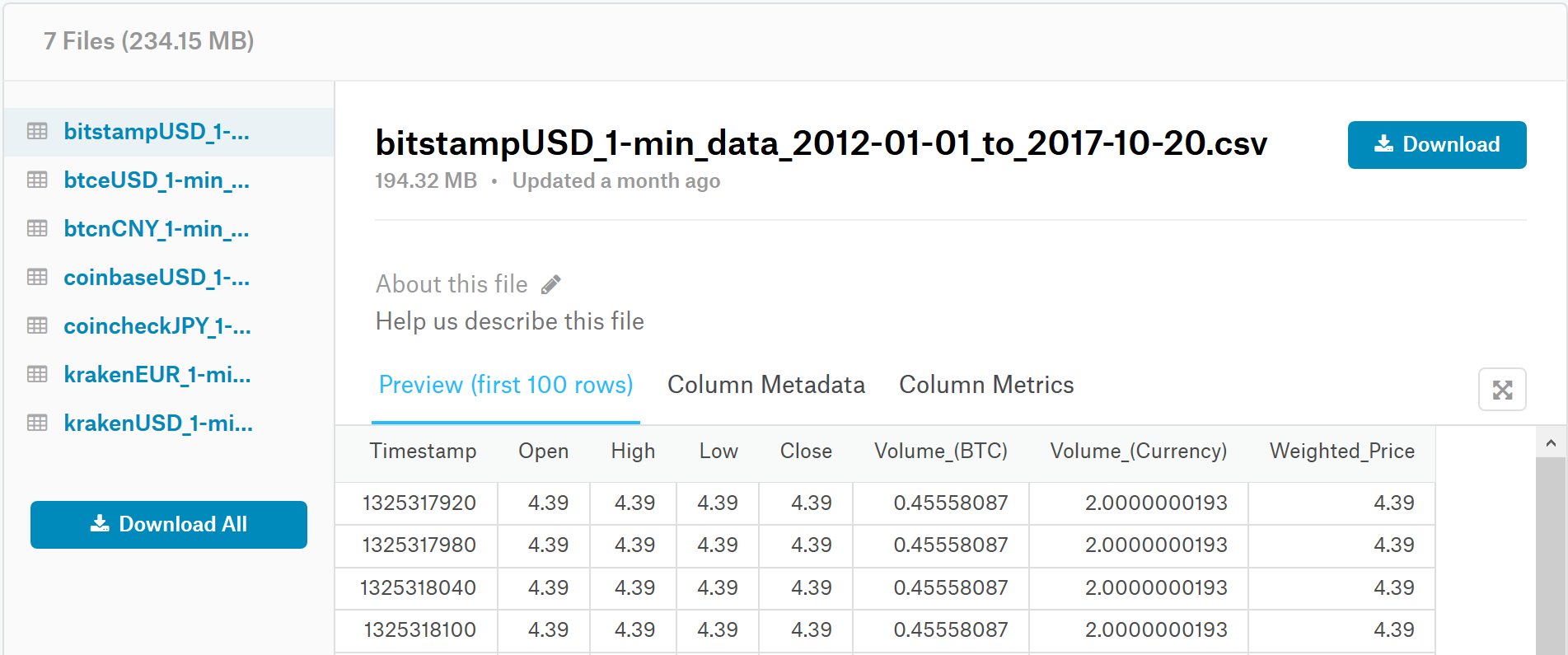Click the Download button for the csv
Image resolution: width=1568 pixels, height=655 pixels.
tap(1437, 145)
